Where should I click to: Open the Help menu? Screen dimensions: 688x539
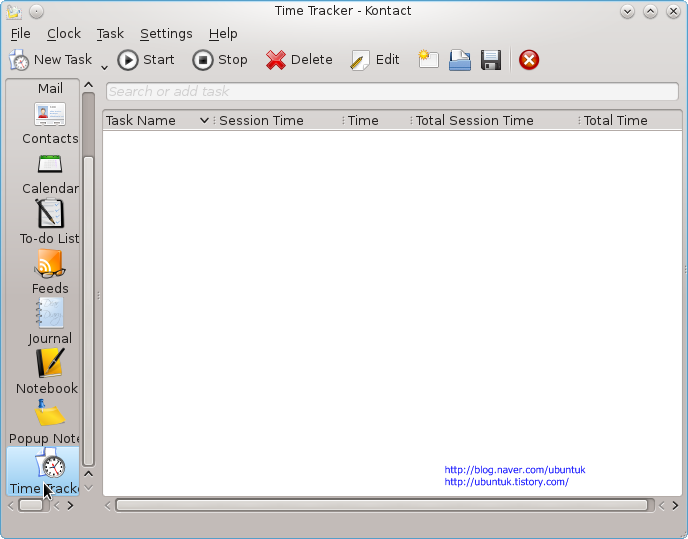click(x=223, y=34)
